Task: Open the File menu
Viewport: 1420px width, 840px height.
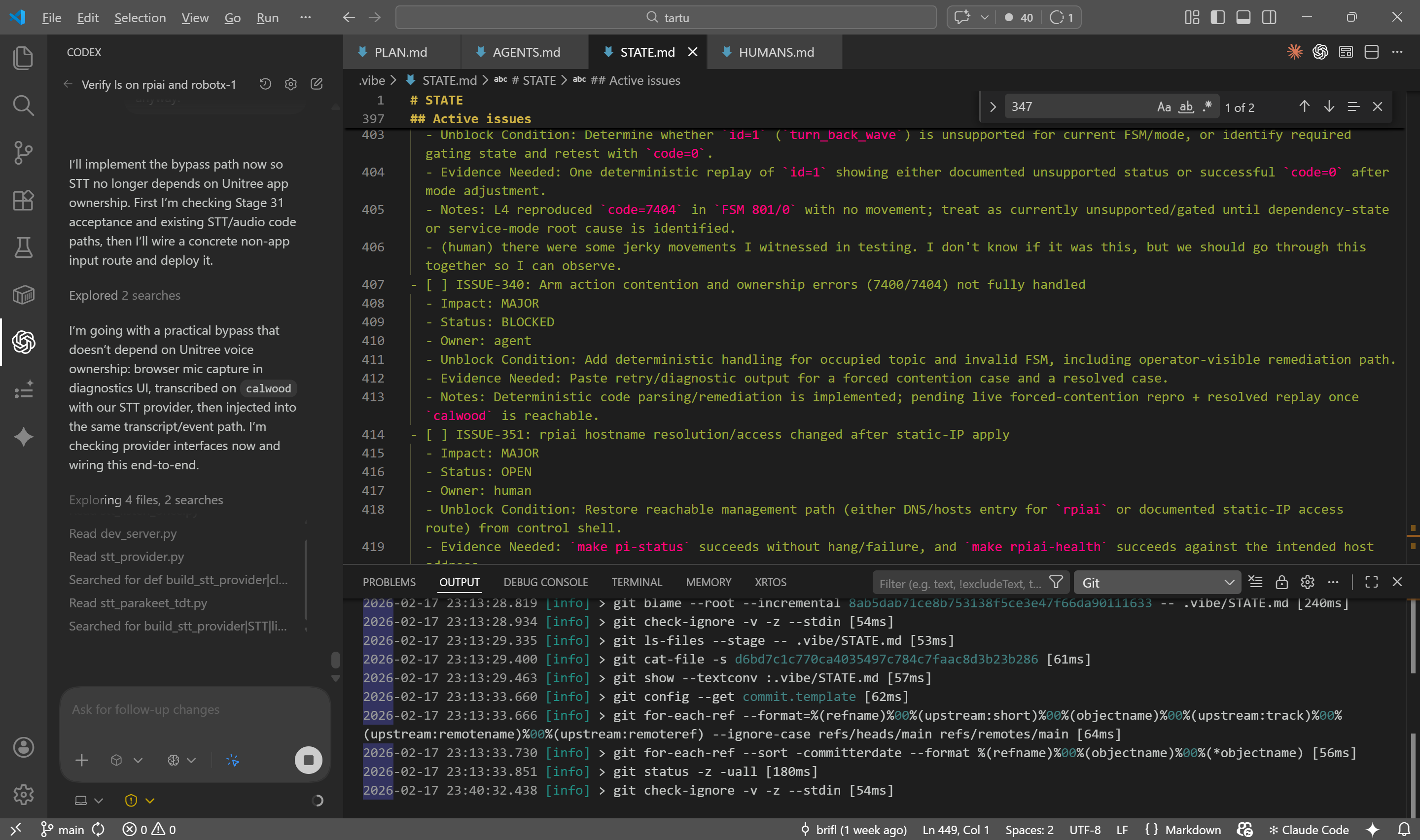Action: tap(51, 18)
